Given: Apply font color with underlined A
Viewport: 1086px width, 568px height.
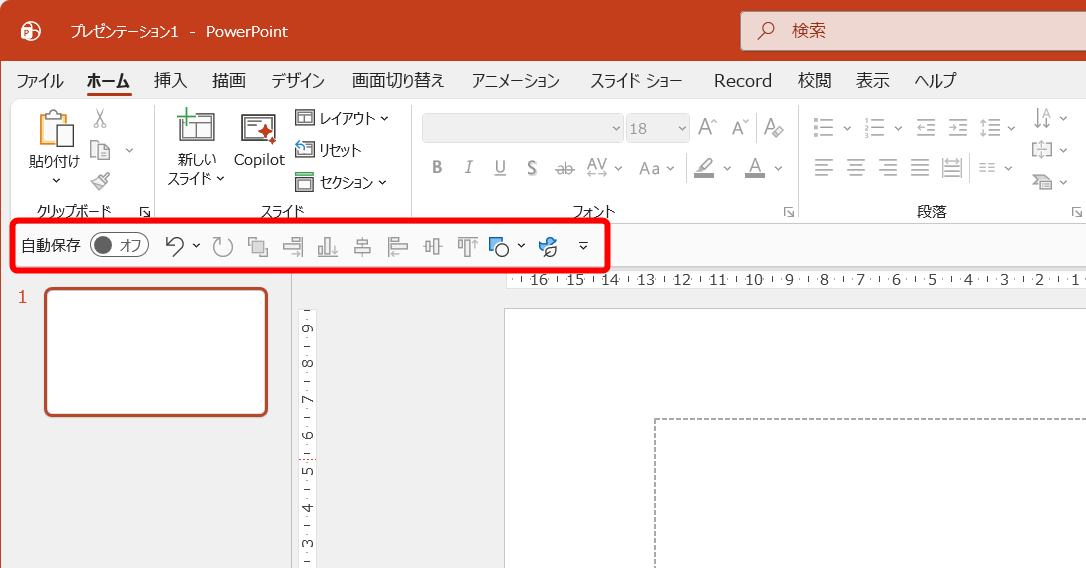Looking at the screenshot, I should pyautogui.click(x=755, y=168).
